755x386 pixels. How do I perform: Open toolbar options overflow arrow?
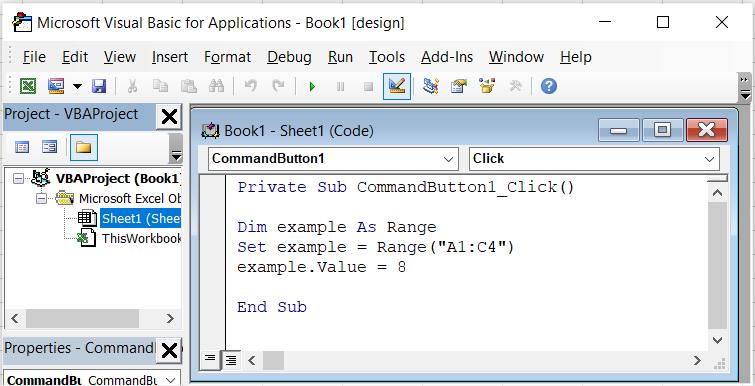[x=745, y=87]
